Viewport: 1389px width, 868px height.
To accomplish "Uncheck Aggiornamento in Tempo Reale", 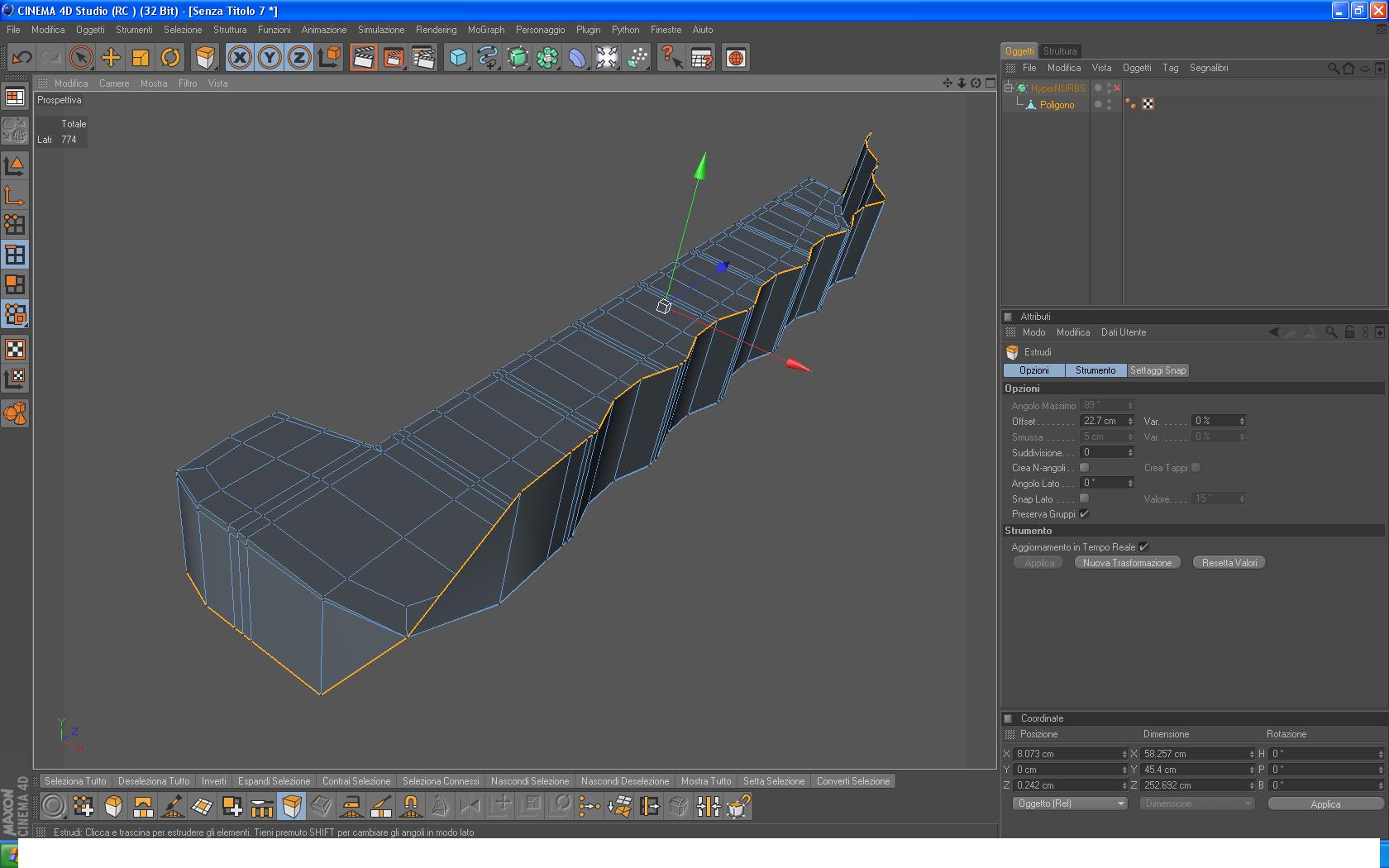I will pyautogui.click(x=1143, y=547).
